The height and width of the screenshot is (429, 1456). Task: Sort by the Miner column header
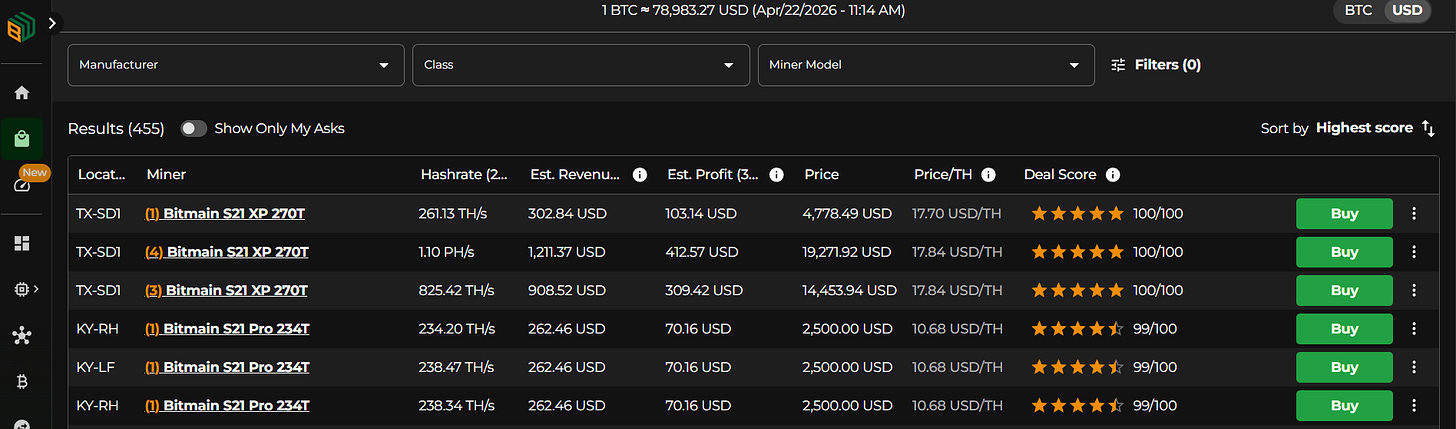click(x=166, y=174)
